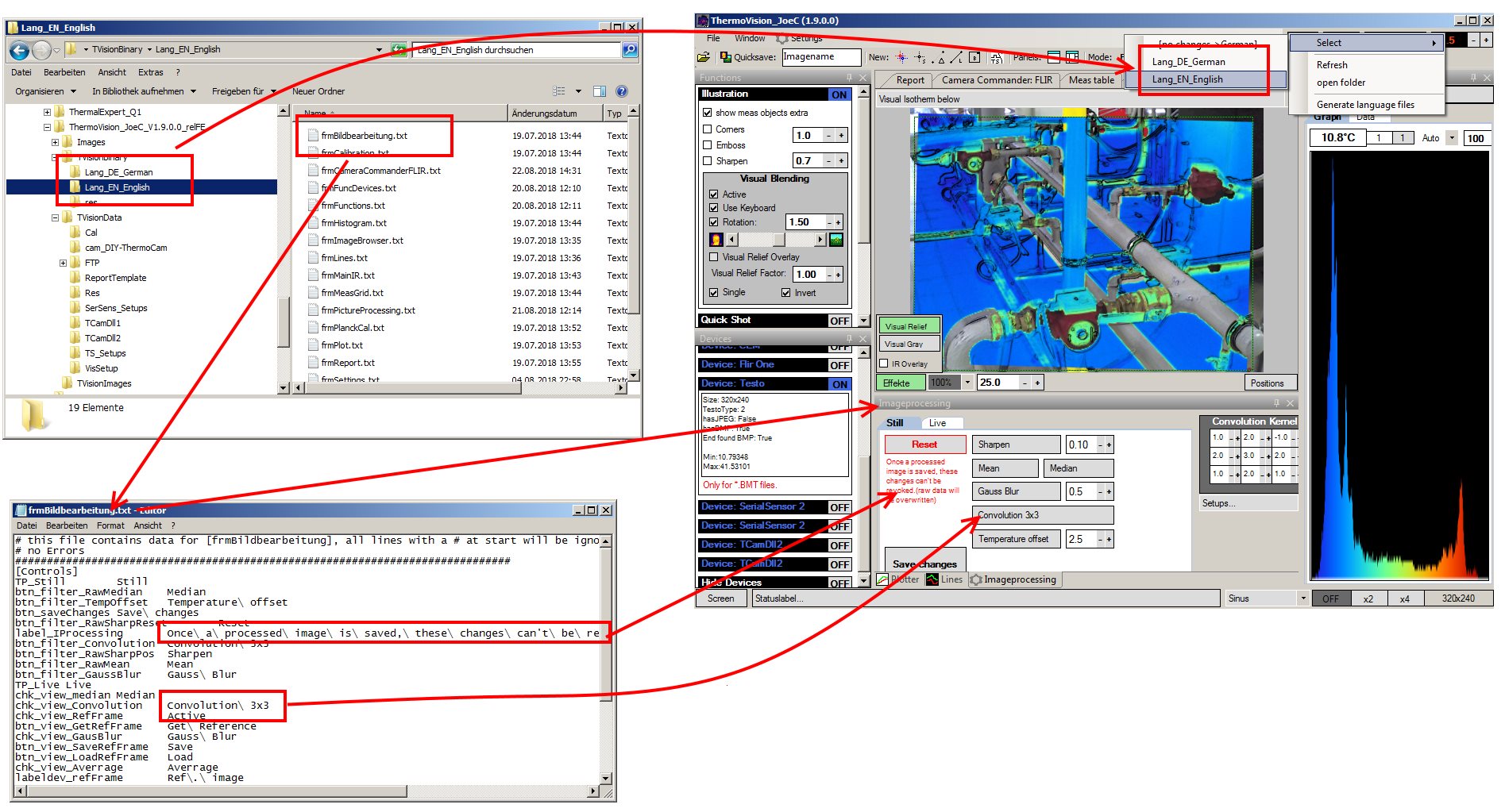
Task: Open the 100% zoom dropdown
Action: 967,383
